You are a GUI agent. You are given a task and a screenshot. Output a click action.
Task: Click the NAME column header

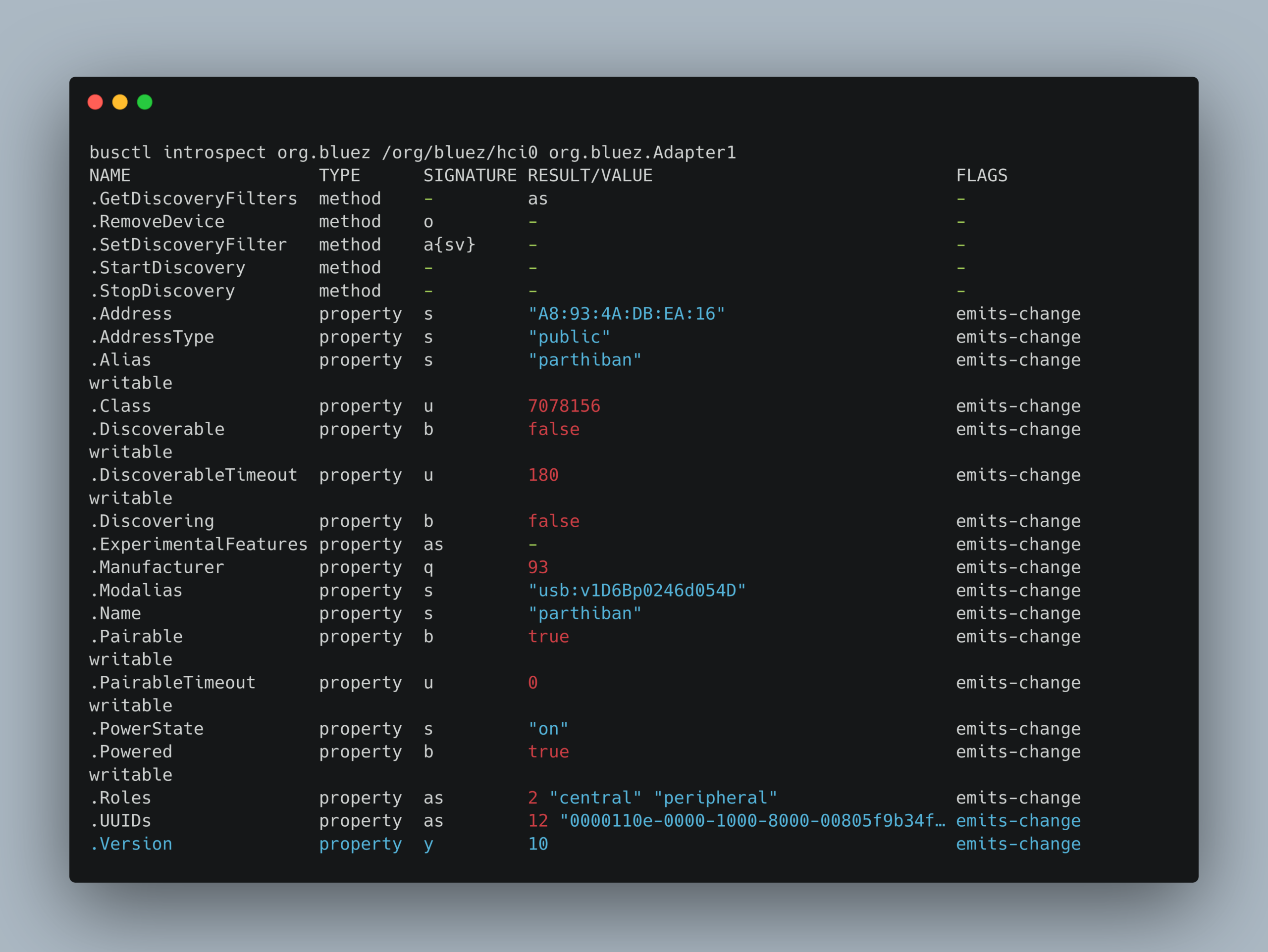(x=109, y=175)
